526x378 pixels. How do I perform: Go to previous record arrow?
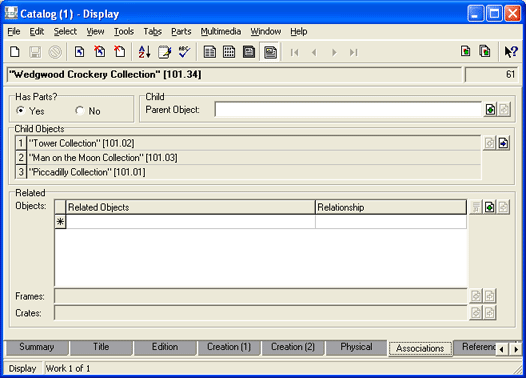[314, 52]
